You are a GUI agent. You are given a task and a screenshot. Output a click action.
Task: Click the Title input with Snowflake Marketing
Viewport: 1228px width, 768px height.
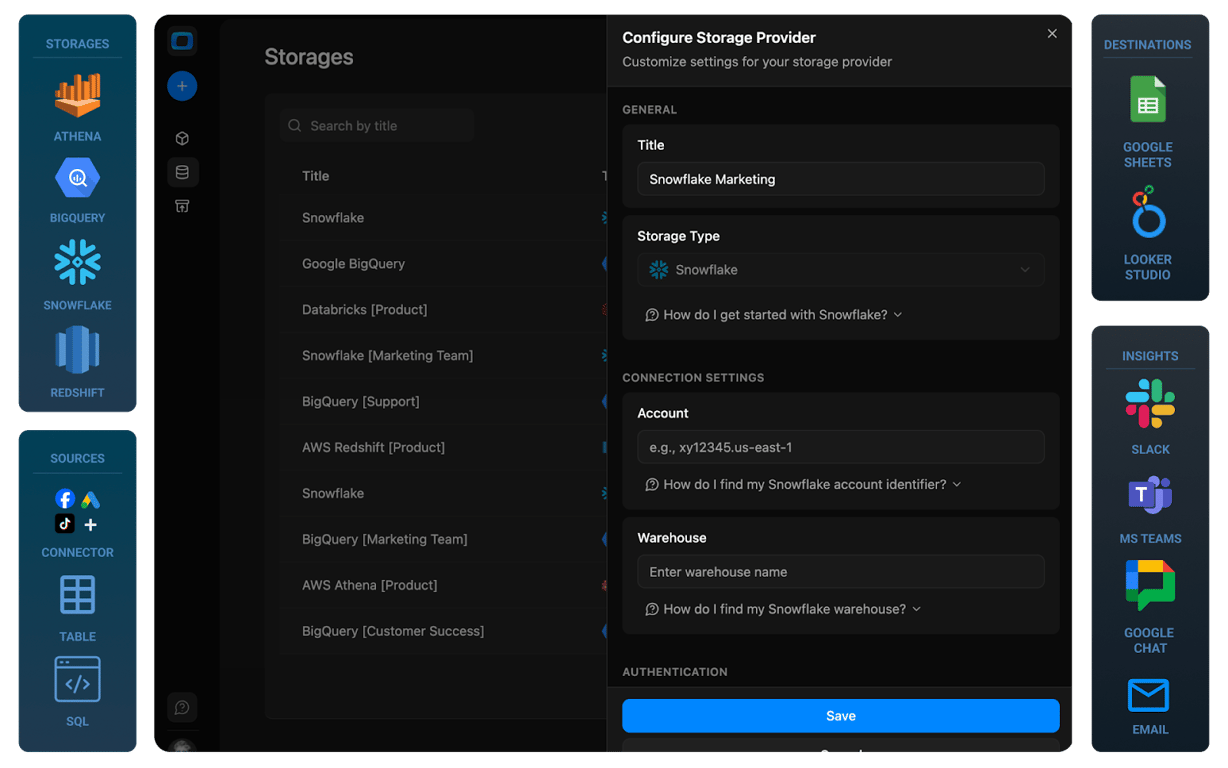[x=841, y=179]
